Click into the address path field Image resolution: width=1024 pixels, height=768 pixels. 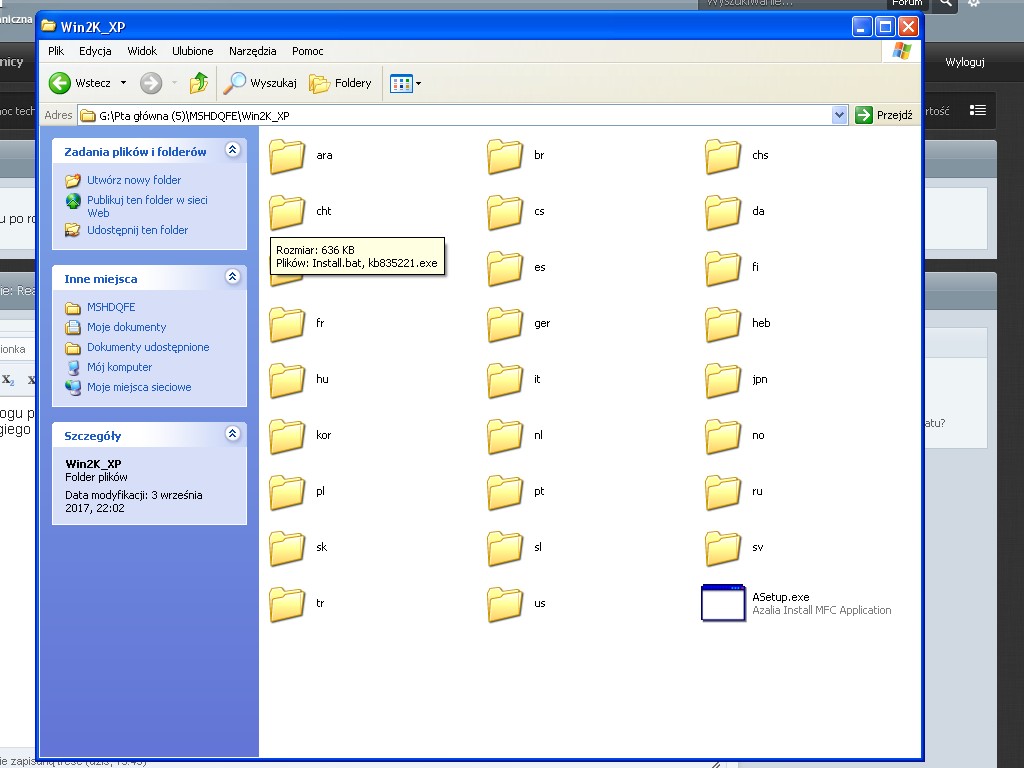[x=455, y=116]
